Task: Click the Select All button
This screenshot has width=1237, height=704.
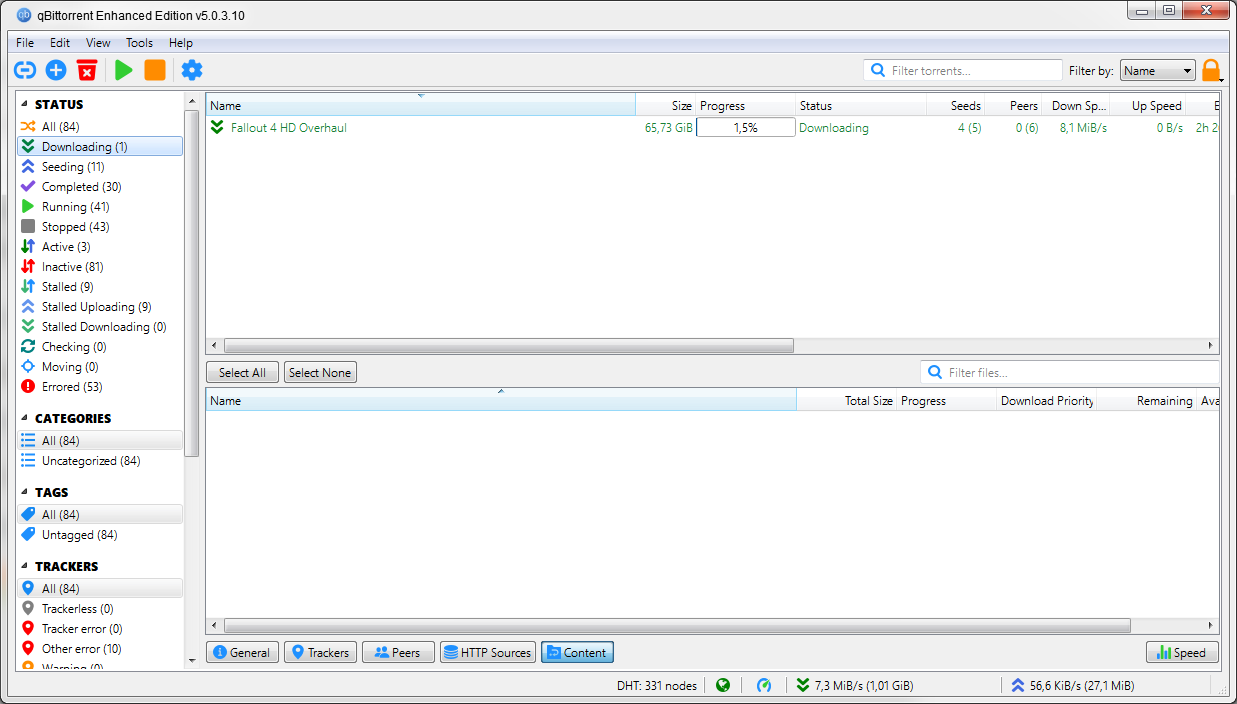Action: coord(242,372)
